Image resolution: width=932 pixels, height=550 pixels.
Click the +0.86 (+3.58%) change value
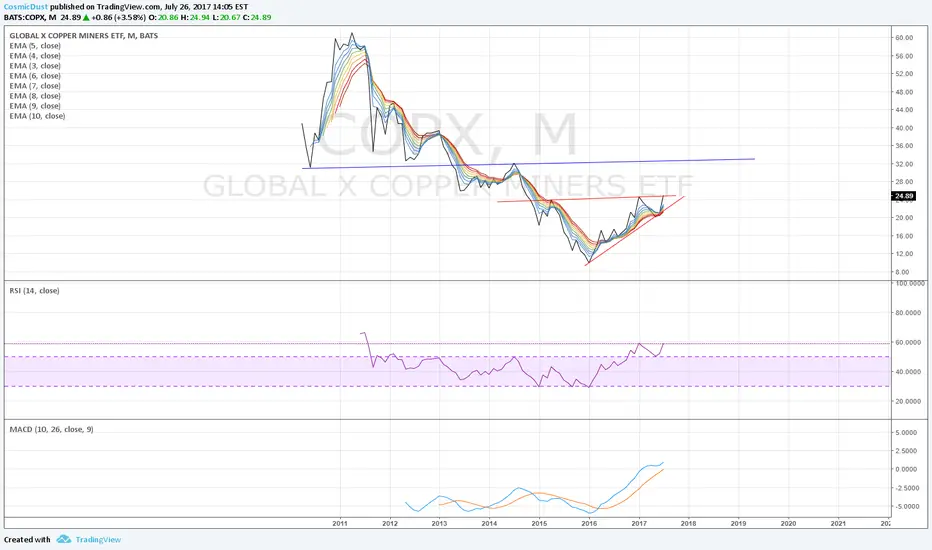coord(118,17)
